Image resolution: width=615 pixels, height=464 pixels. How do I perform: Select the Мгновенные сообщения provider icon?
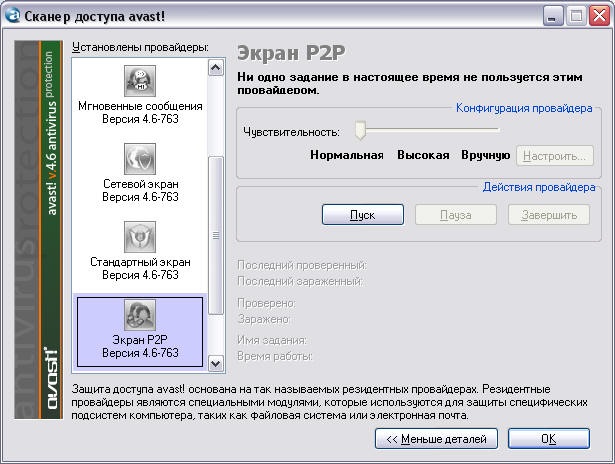tap(140, 81)
